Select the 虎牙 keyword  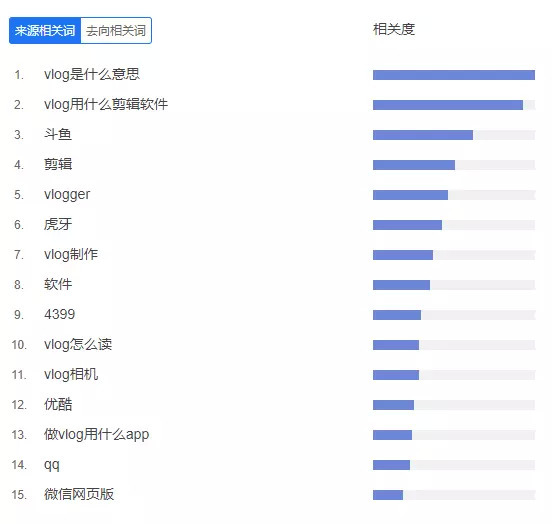tap(58, 224)
